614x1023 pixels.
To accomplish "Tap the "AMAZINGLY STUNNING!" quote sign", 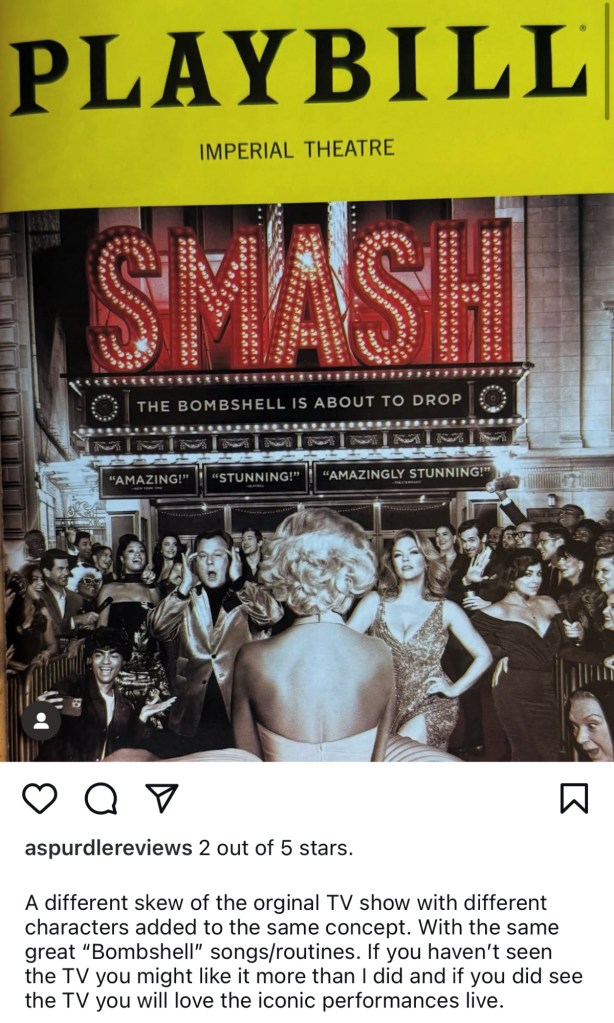I will 405,475.
